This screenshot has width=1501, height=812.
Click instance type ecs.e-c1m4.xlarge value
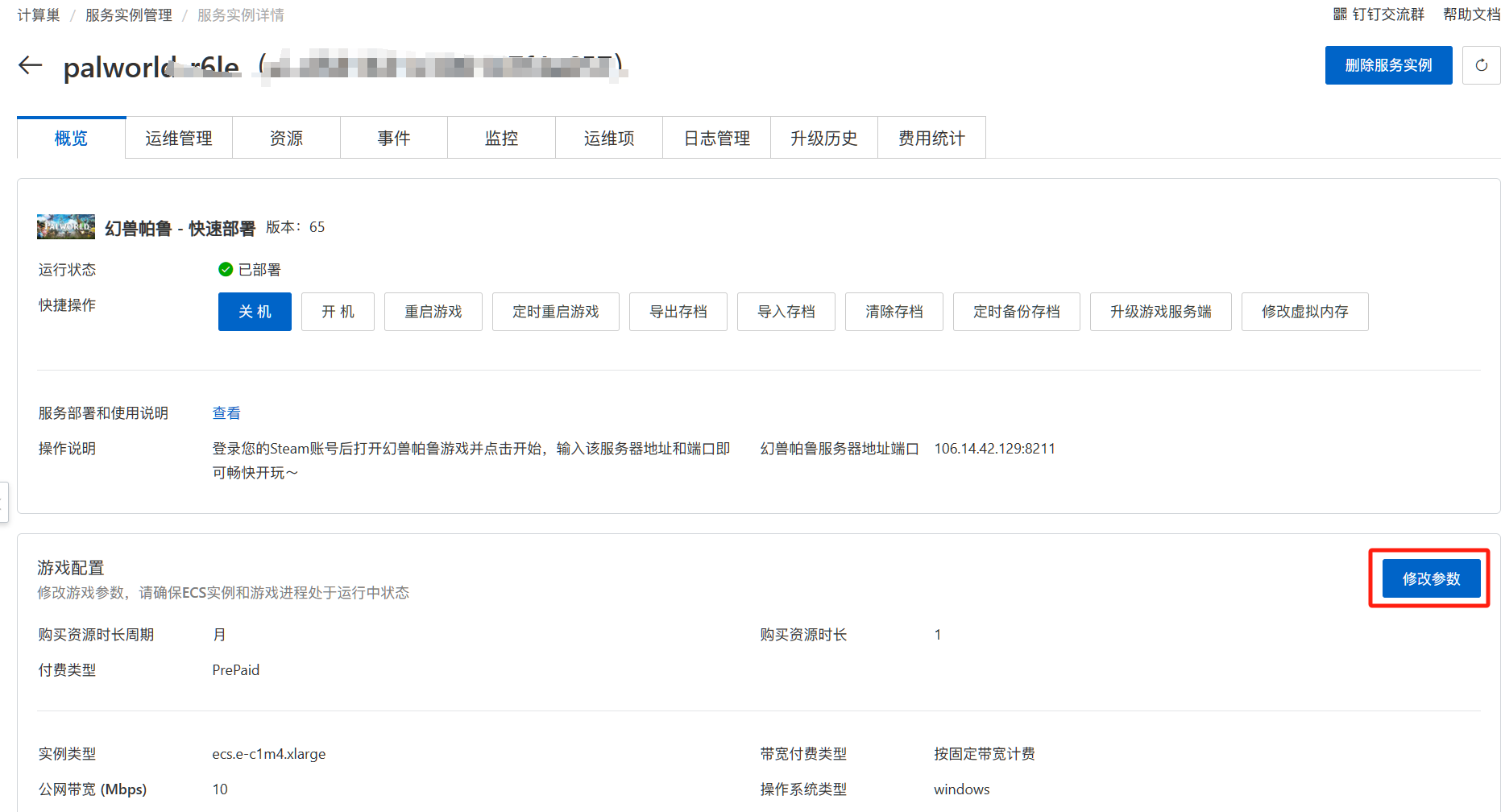point(269,754)
